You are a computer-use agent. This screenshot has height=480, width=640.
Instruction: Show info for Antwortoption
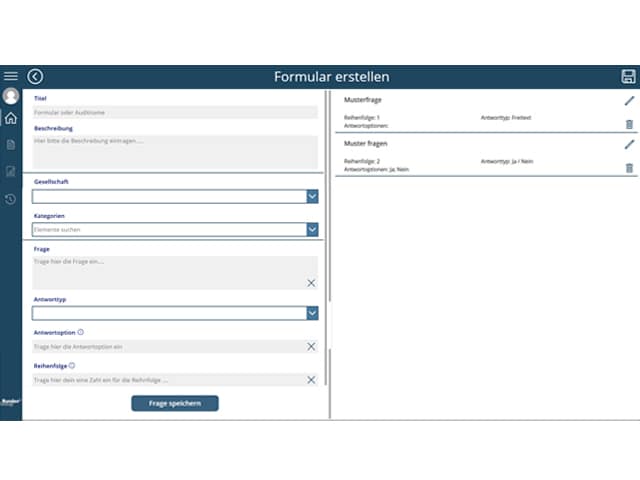coord(81,332)
